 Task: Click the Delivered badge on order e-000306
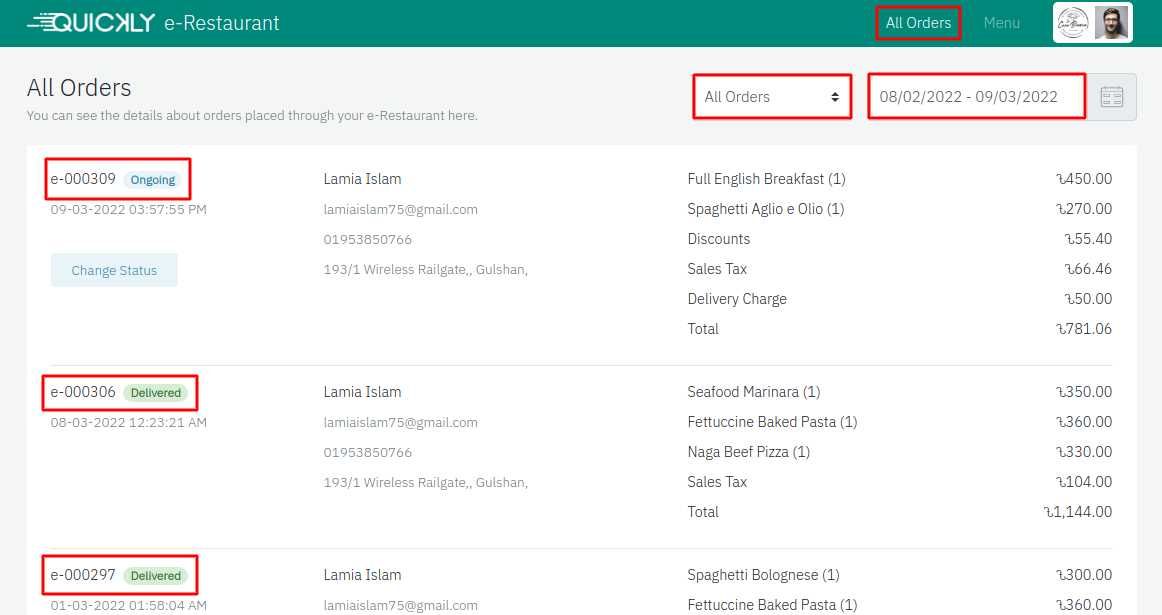click(155, 393)
